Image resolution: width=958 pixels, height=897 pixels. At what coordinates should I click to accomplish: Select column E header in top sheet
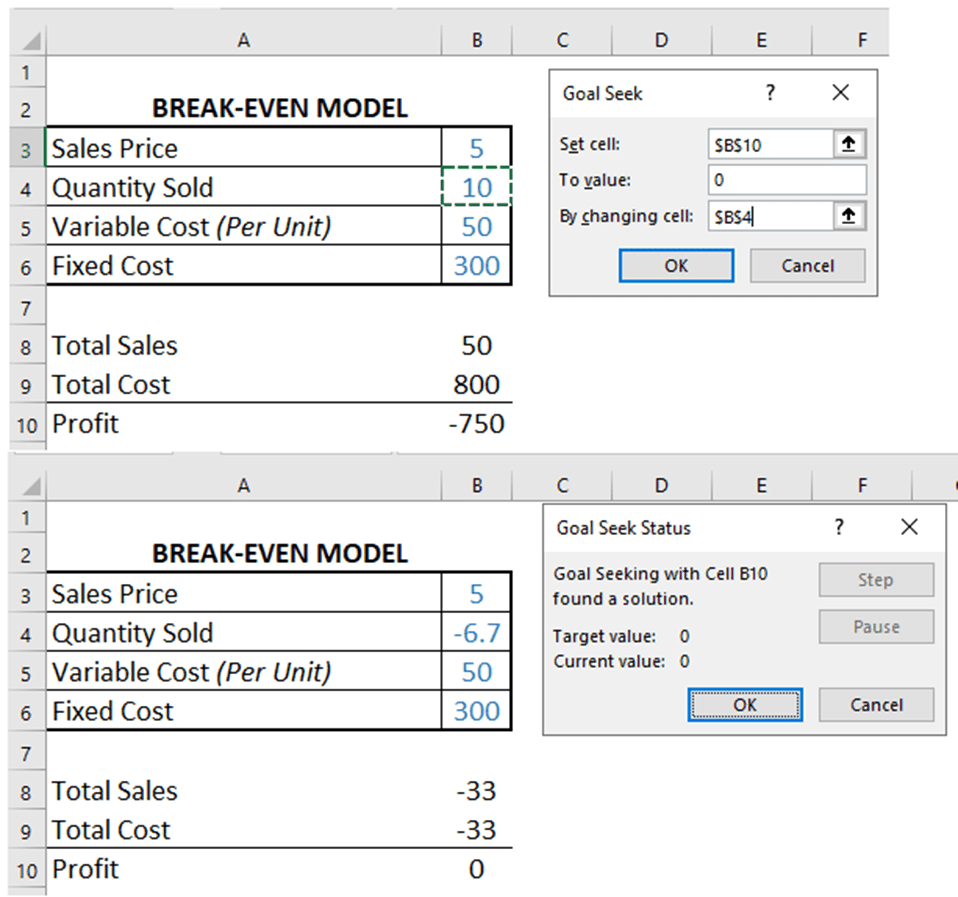pos(761,40)
